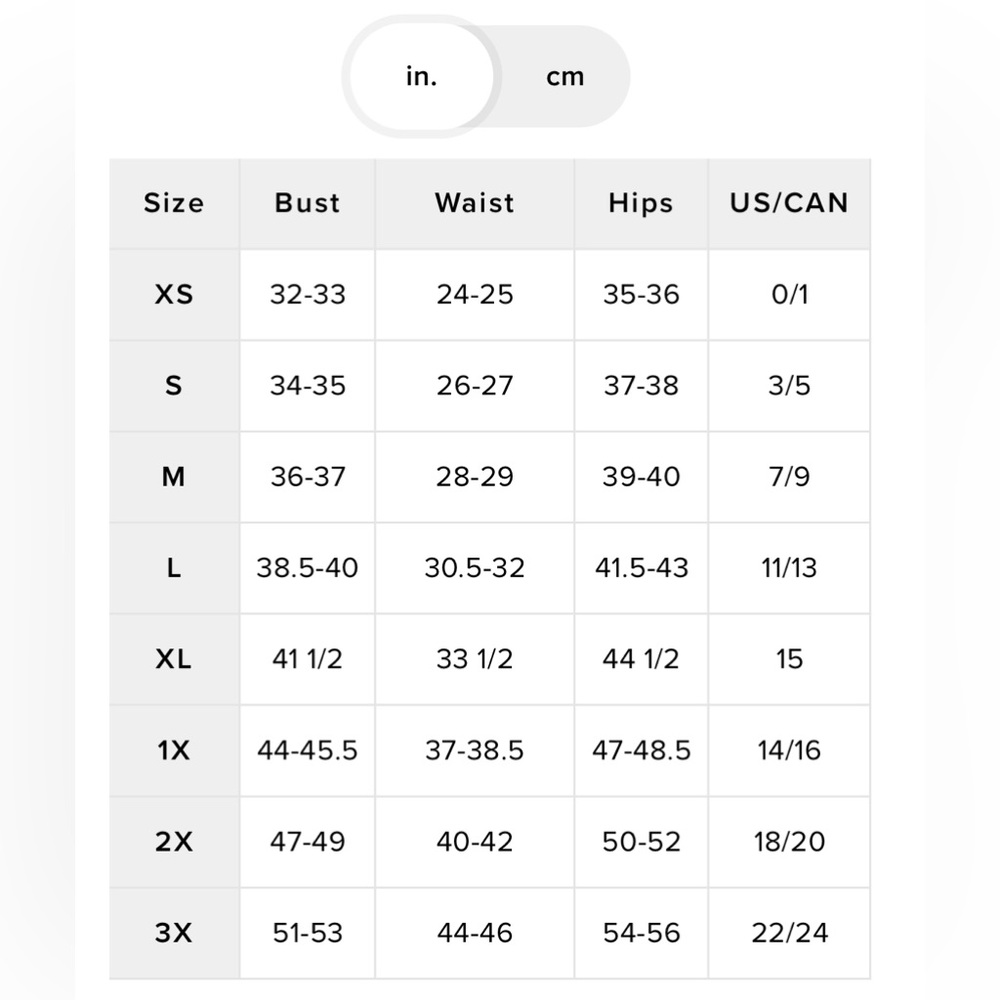The width and height of the screenshot is (1000, 1000).
Task: Select the 1X size row label
Action: (173, 750)
